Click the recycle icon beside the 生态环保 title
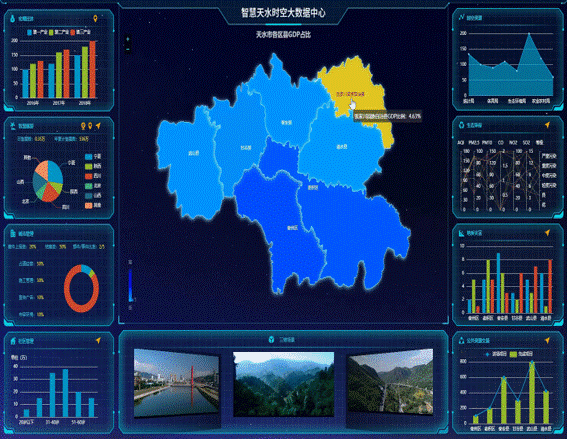The width and height of the screenshot is (567, 439). point(461,125)
